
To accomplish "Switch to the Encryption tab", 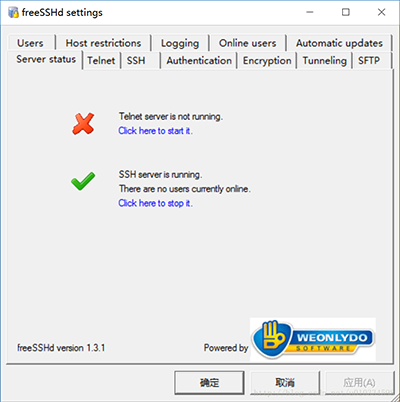I will point(267,60).
